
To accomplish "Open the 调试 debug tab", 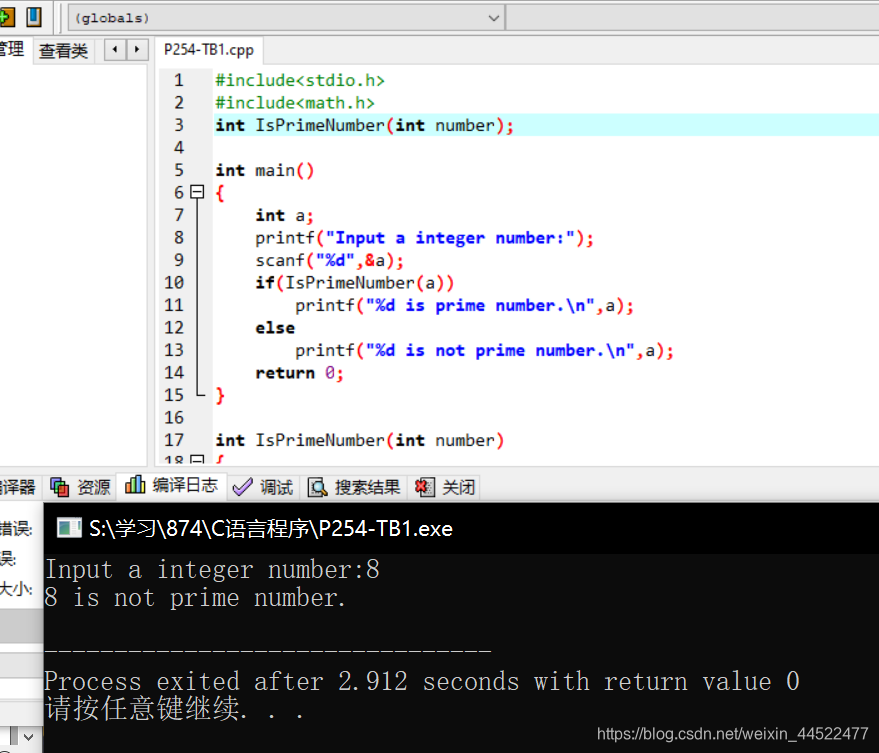I will pyautogui.click(x=263, y=487).
